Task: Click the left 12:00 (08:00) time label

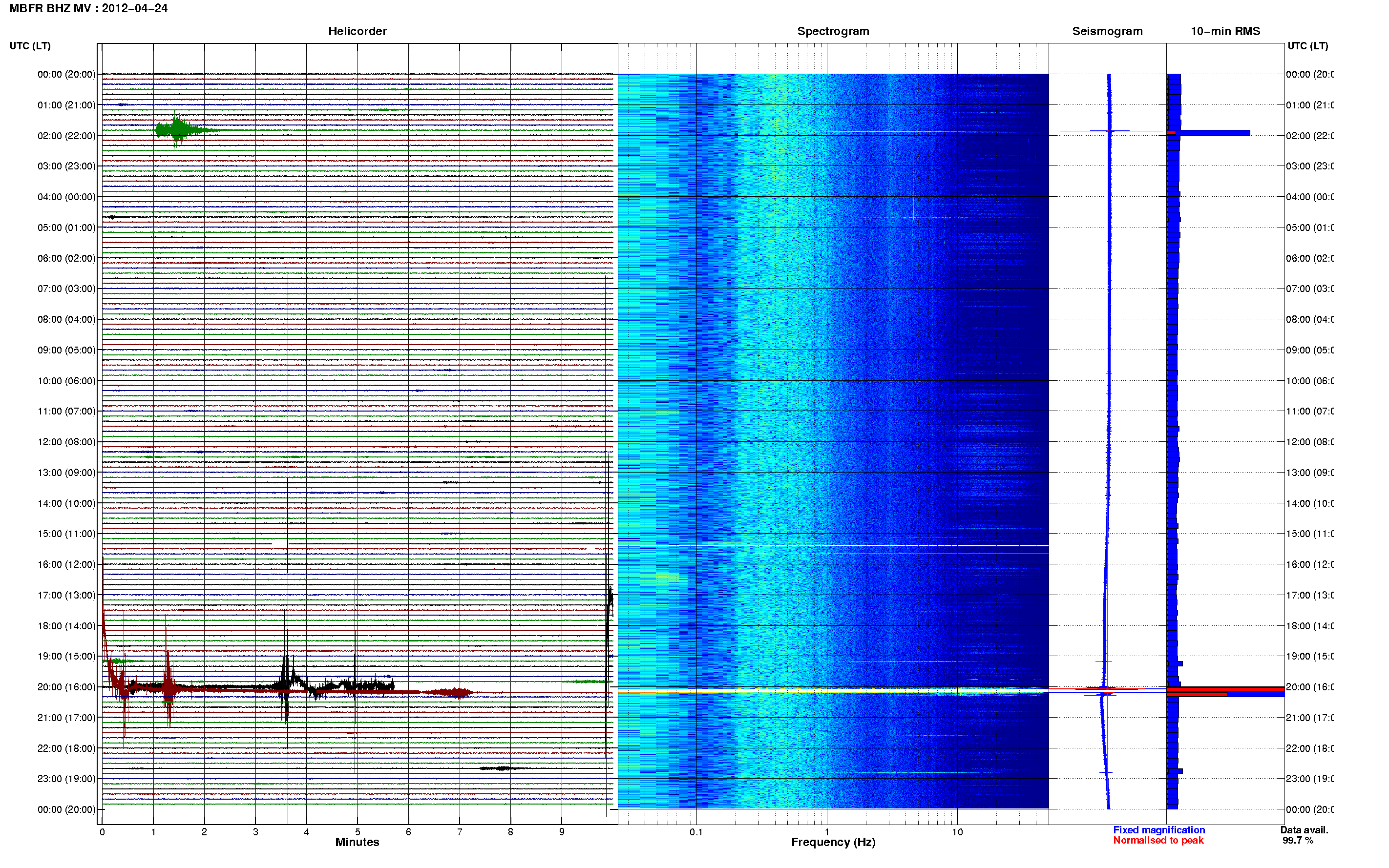Action: (x=66, y=441)
